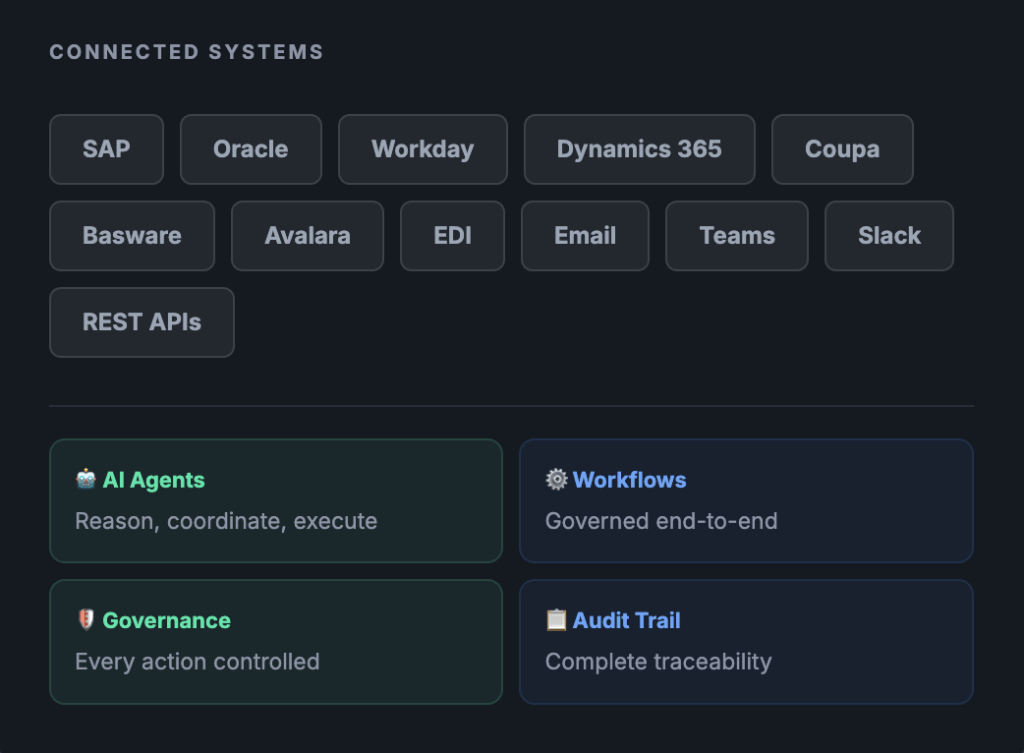
Task: Open the Workflows heading
Action: (630, 480)
